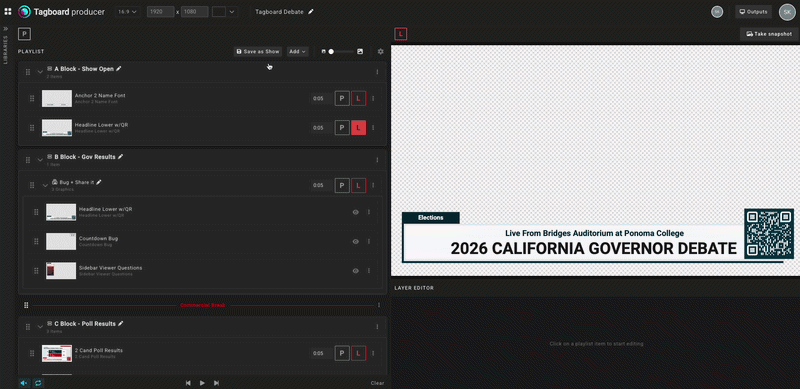The height and width of the screenshot is (389, 800).
Task: Open the Outputs panel
Action: 753,12
